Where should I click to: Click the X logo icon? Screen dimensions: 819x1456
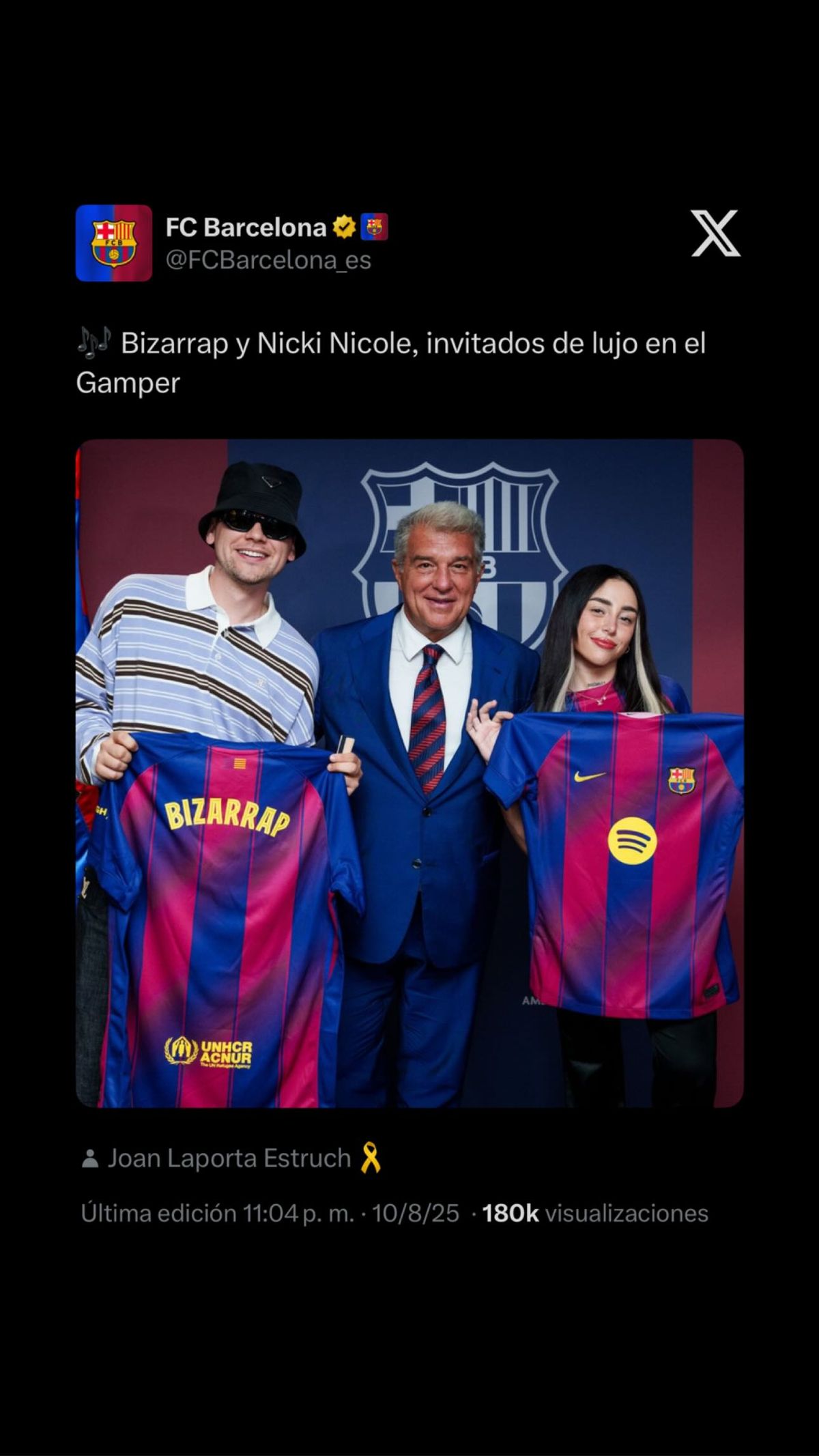pyautogui.click(x=715, y=233)
